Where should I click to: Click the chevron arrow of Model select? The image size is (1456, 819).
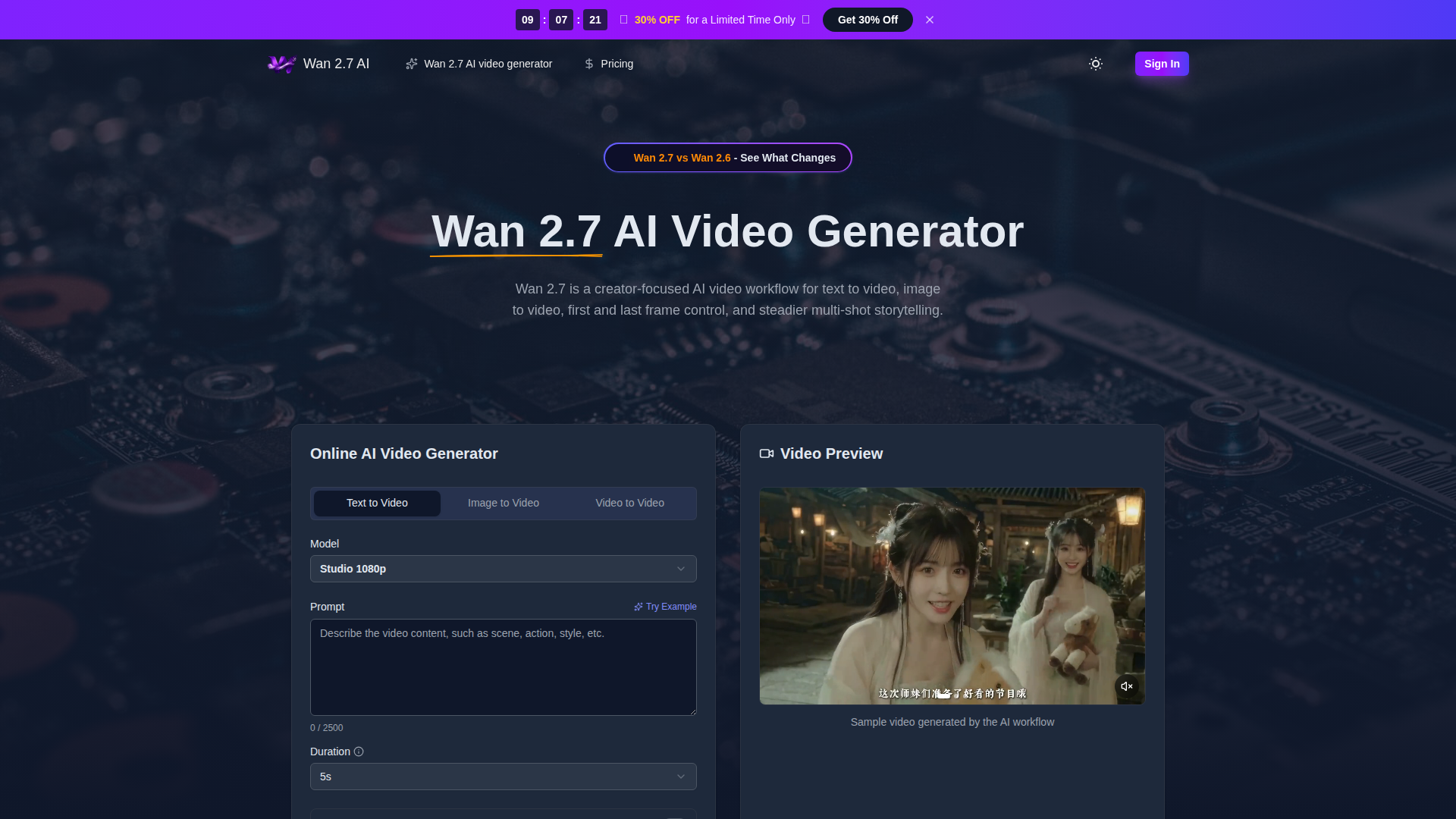[x=681, y=569]
